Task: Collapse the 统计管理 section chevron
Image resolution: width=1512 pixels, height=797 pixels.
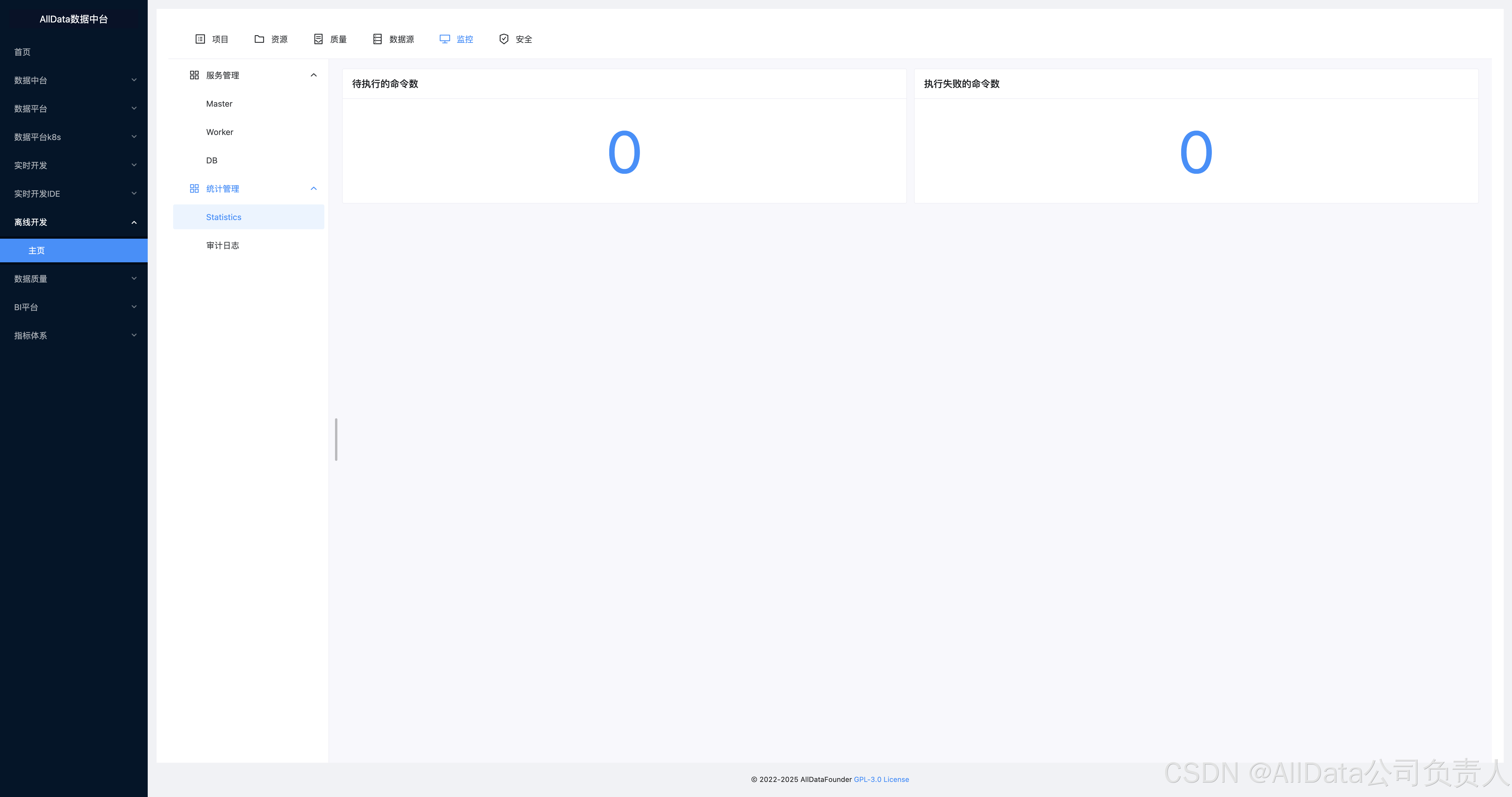Action: (313, 188)
